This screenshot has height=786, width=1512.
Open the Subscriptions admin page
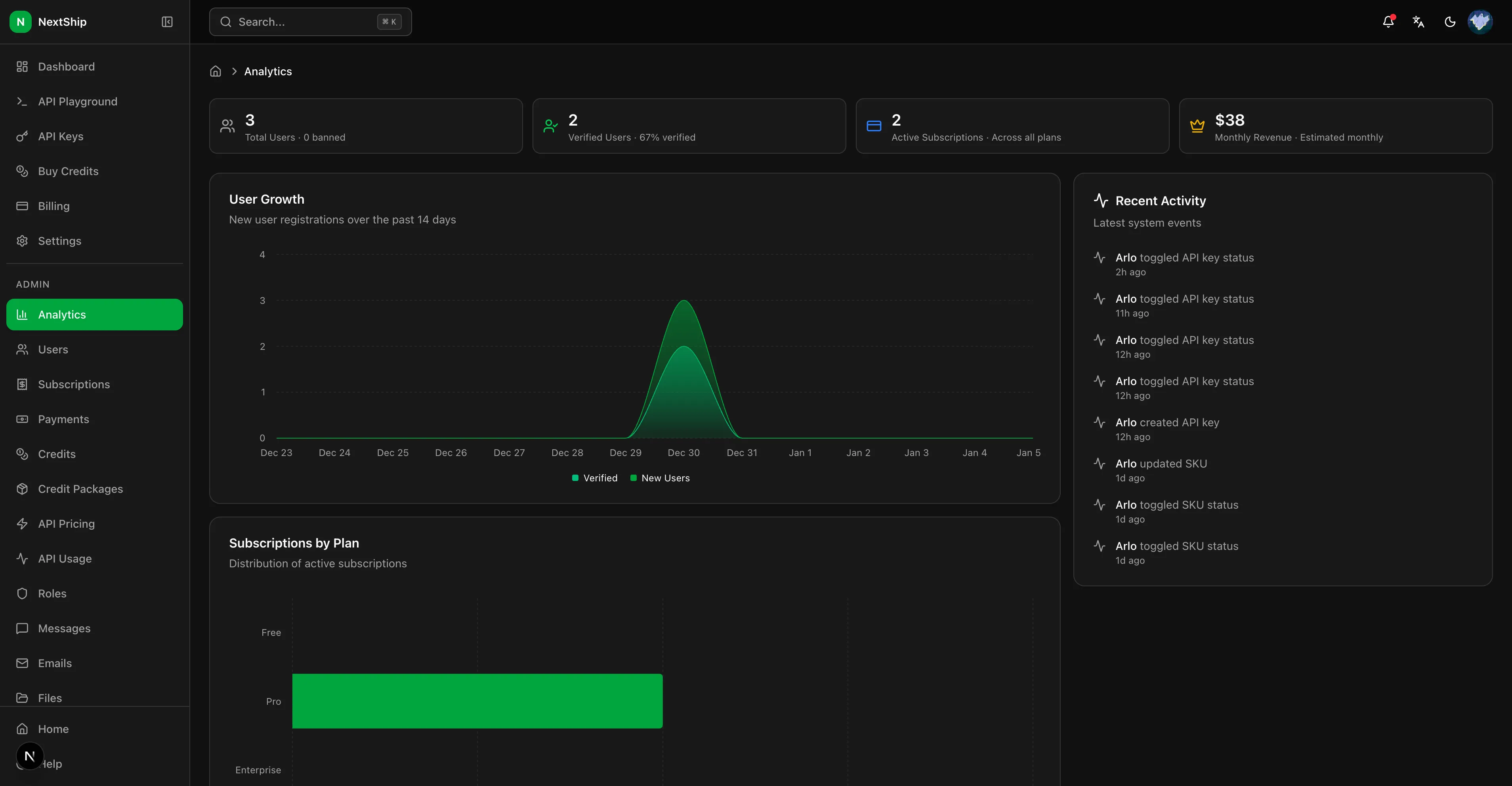74,384
